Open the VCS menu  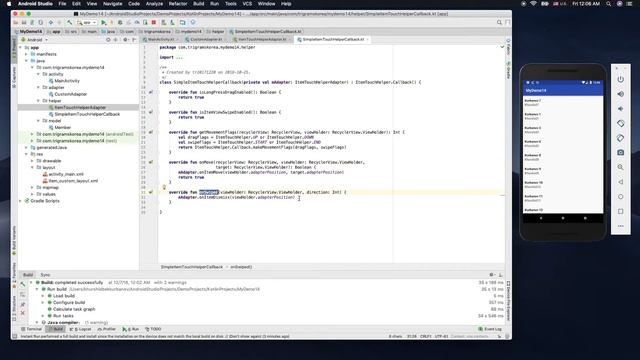(247, 4)
